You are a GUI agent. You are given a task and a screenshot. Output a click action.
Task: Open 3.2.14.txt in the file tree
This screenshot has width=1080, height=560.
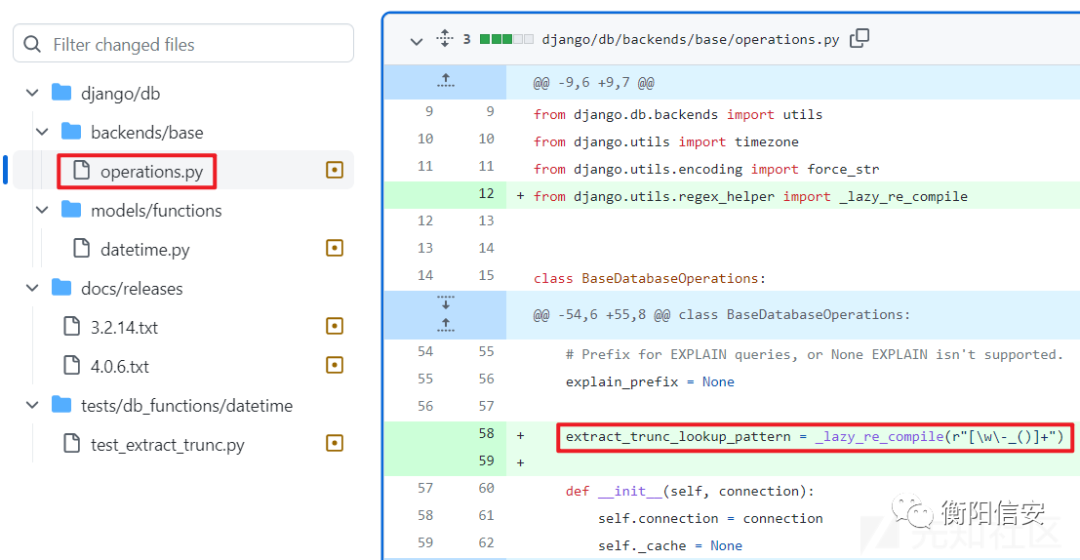(124, 327)
